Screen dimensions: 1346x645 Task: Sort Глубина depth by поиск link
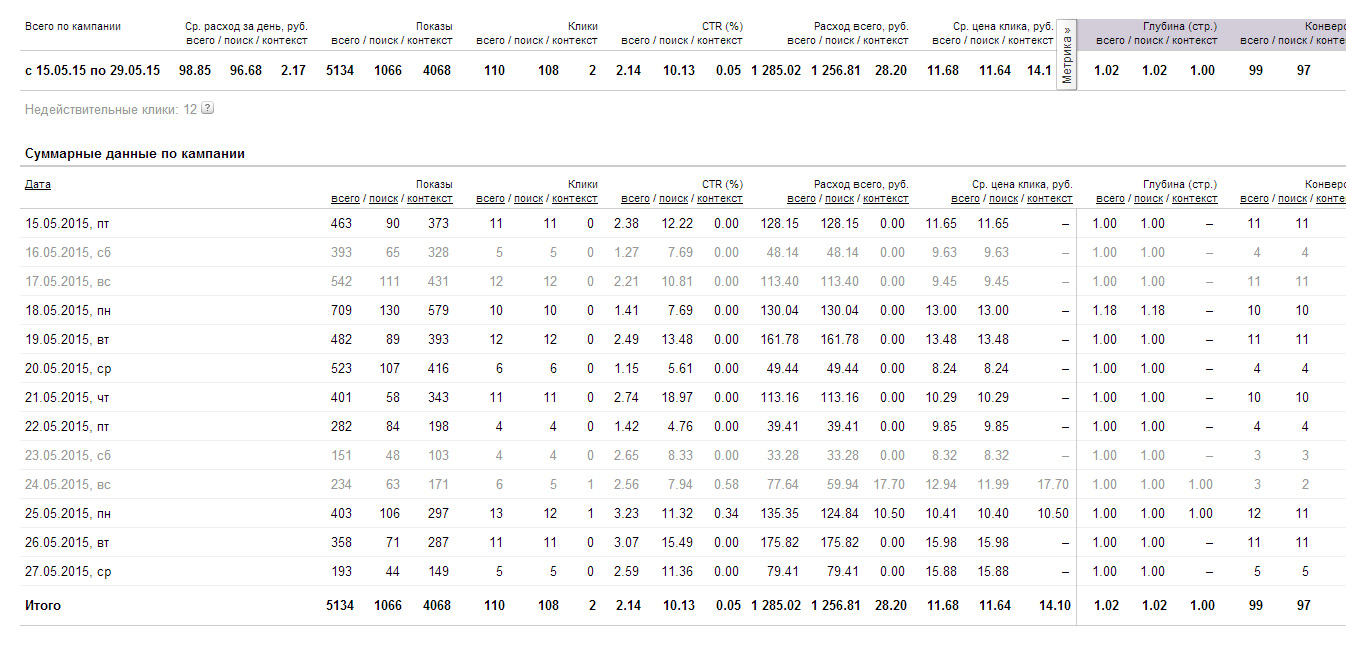pos(1149,198)
